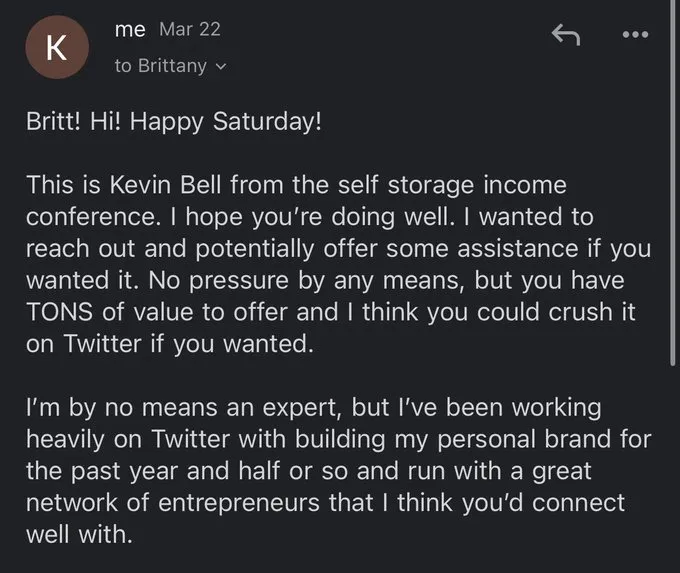Click "self storage income" phrase
Image resolution: width=680 pixels, height=573 pixels.
452,185
